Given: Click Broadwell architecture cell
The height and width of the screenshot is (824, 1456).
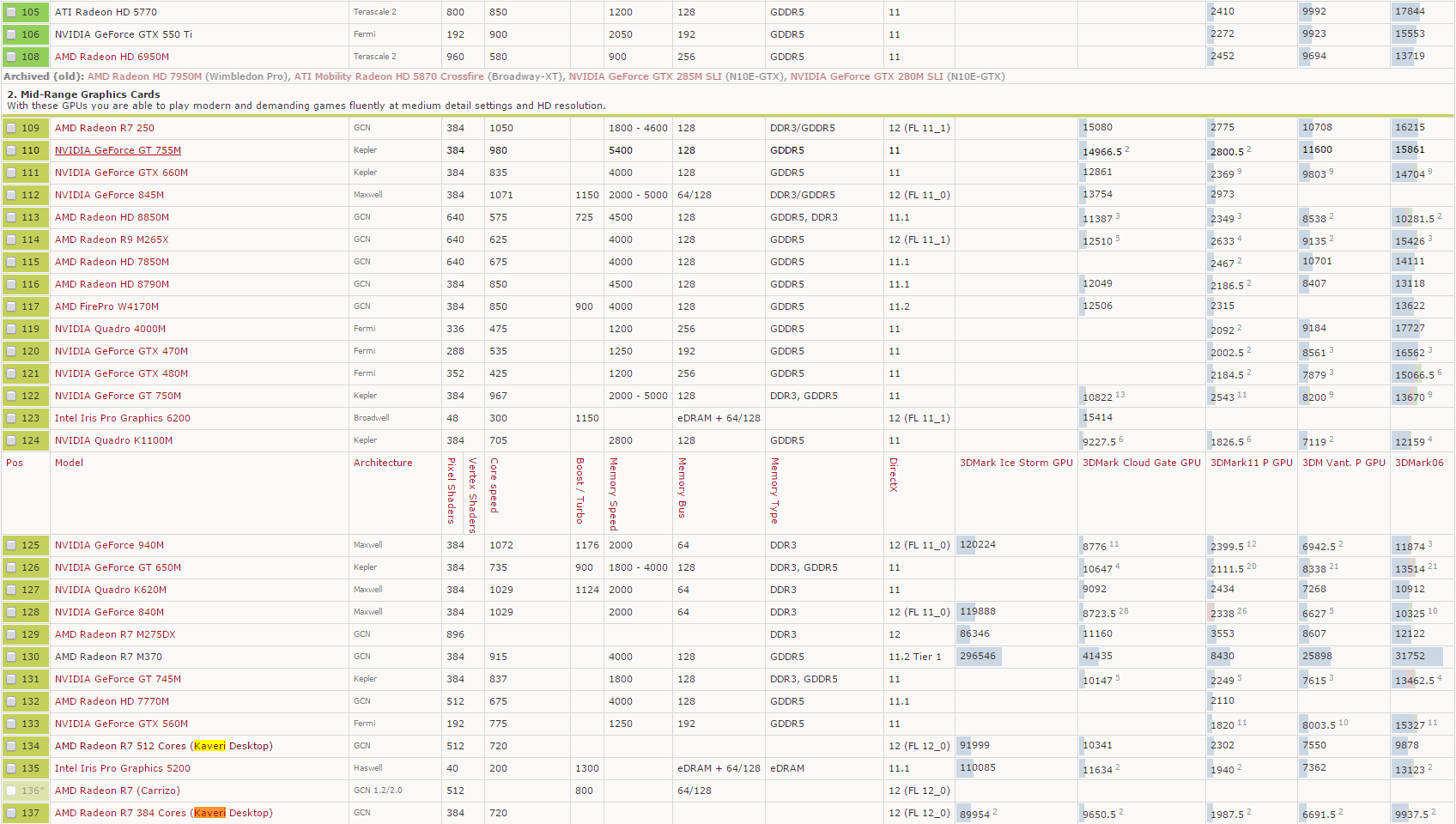Looking at the screenshot, I should (x=371, y=418).
